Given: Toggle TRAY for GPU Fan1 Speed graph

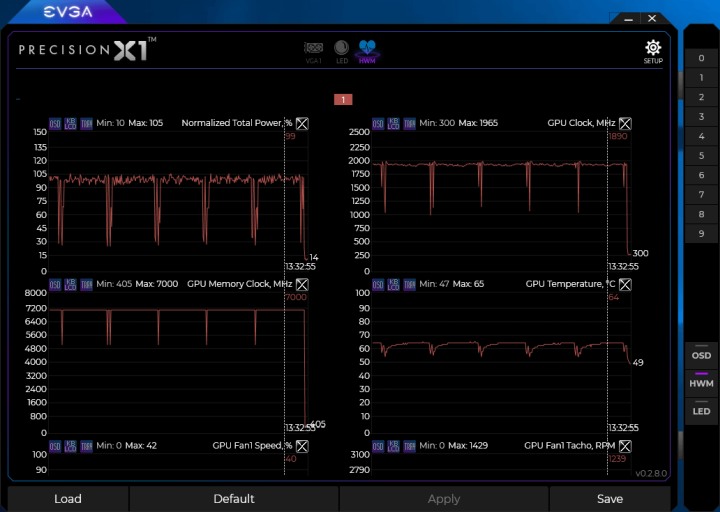Looking at the screenshot, I should click(86, 446).
